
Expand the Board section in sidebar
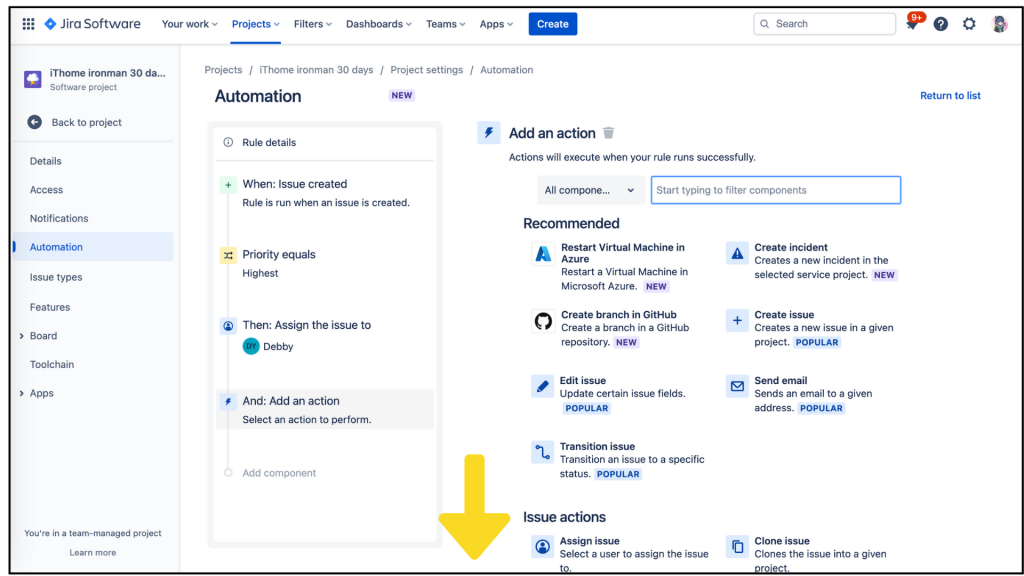pyautogui.click(x=22, y=336)
